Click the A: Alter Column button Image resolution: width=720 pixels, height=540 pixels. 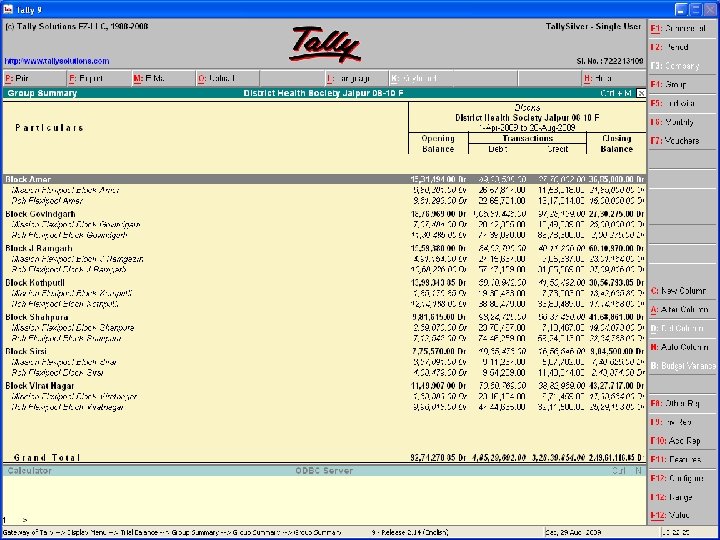pyautogui.click(x=683, y=310)
